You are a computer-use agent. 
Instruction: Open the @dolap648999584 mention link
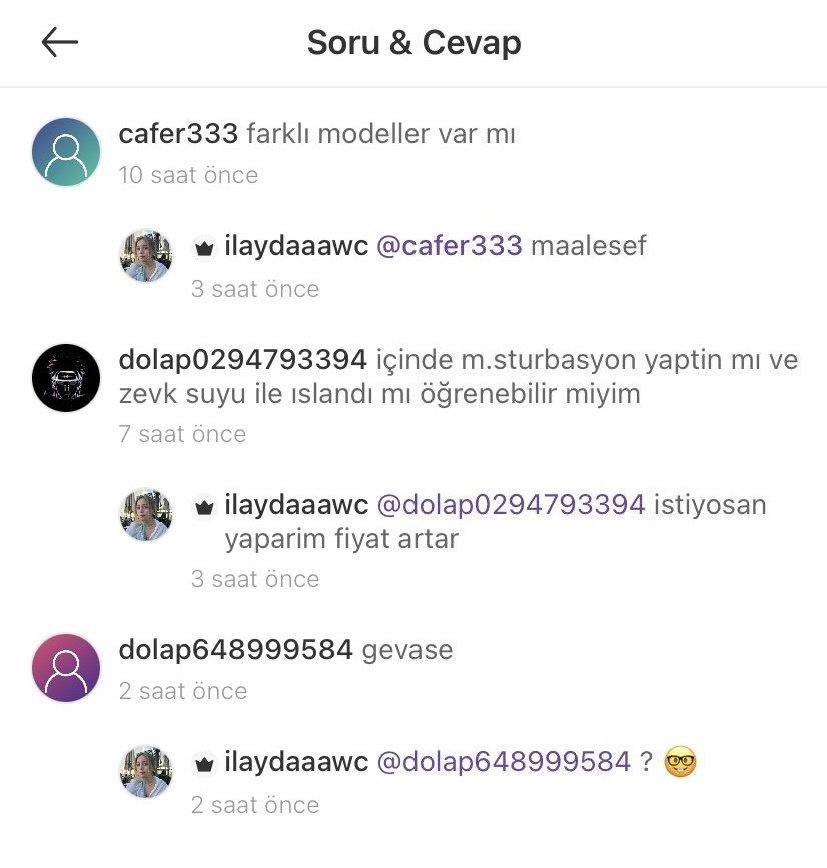[x=504, y=762]
